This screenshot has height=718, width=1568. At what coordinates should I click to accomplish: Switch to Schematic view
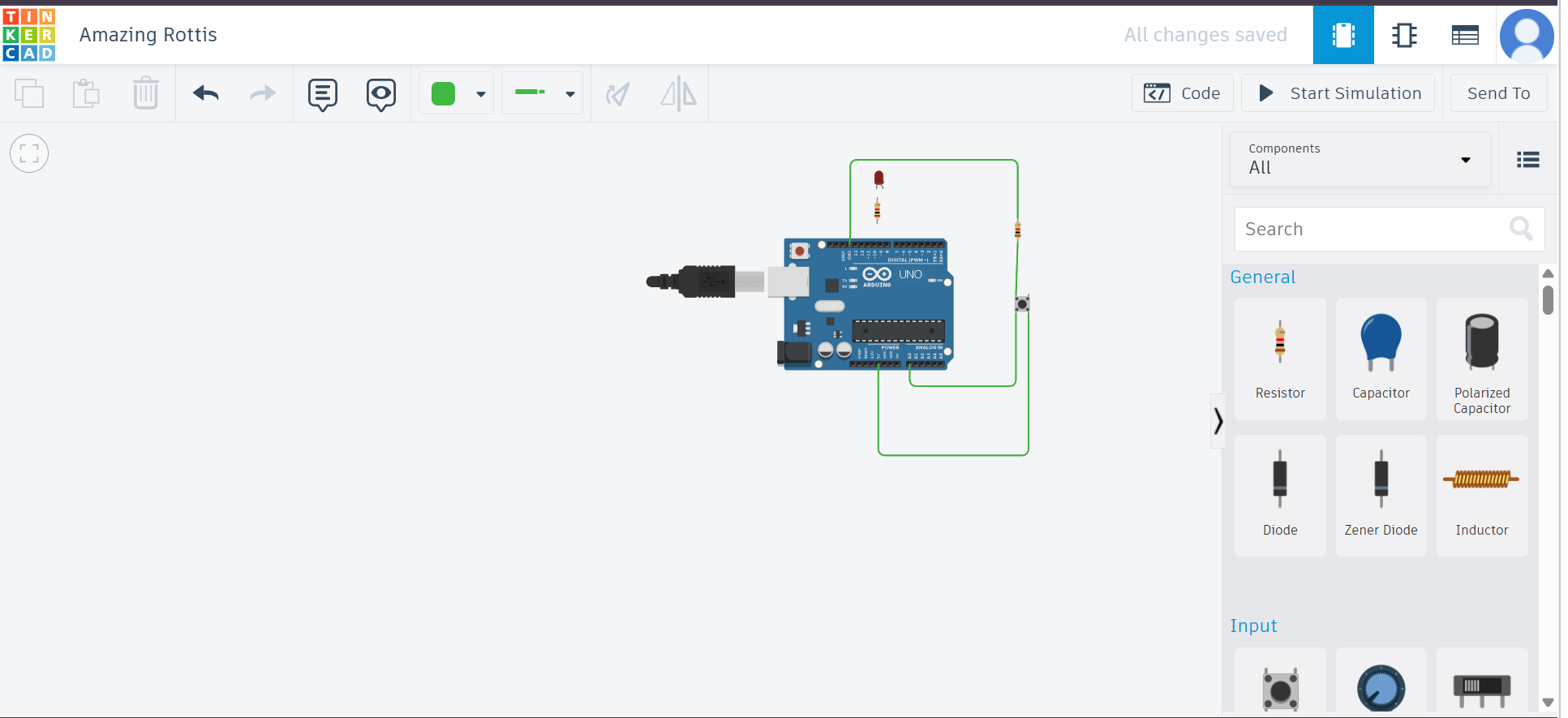[1404, 35]
